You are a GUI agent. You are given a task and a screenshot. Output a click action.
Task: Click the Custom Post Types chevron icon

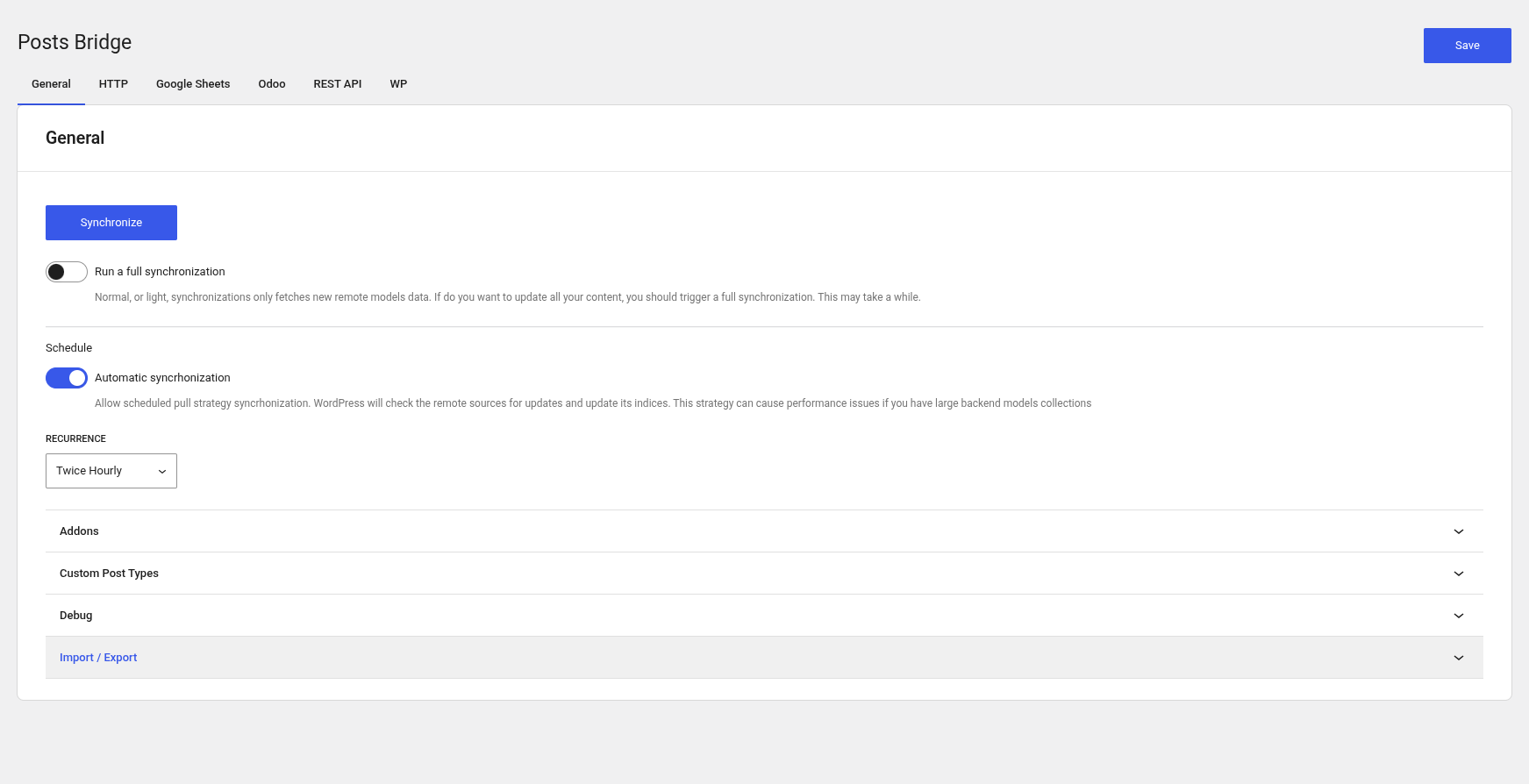[x=1458, y=574]
